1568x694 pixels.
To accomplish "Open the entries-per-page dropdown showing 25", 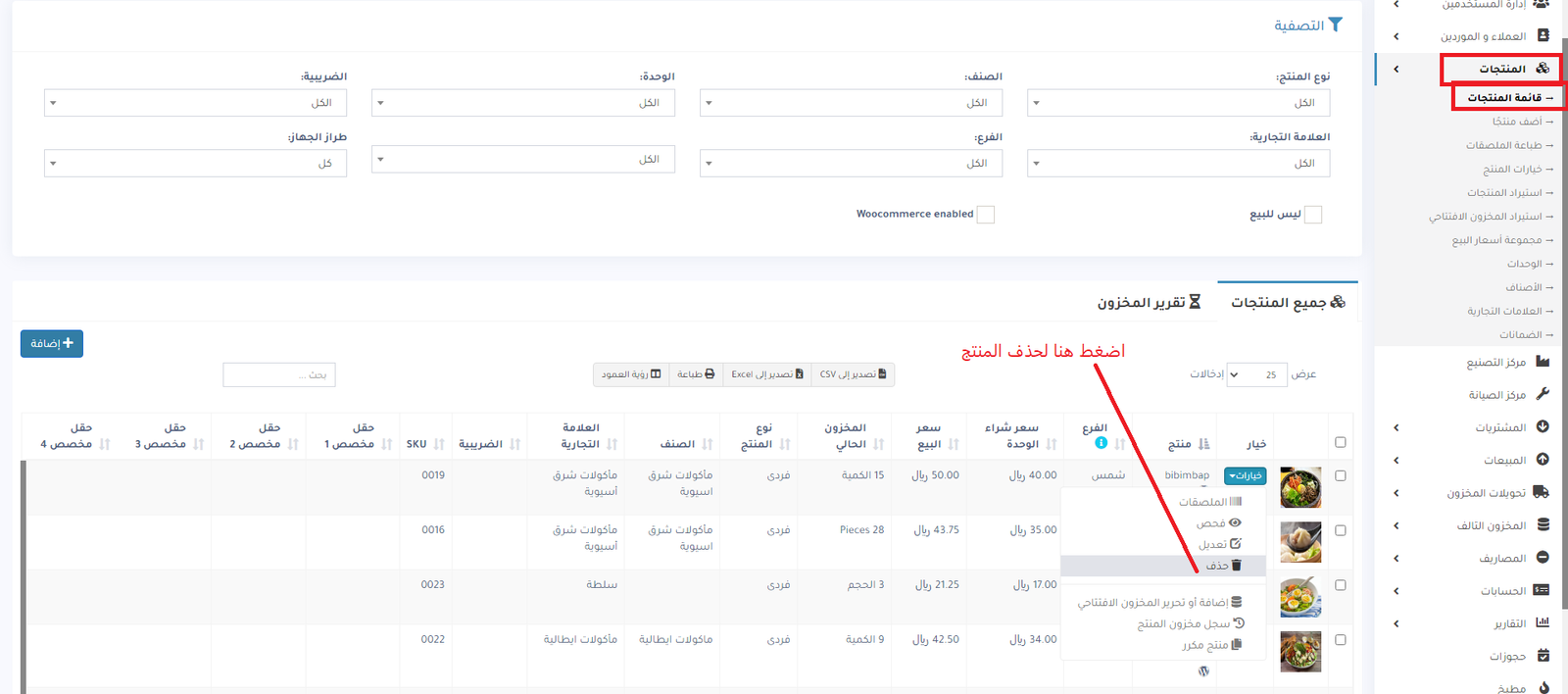I will coord(1255,374).
